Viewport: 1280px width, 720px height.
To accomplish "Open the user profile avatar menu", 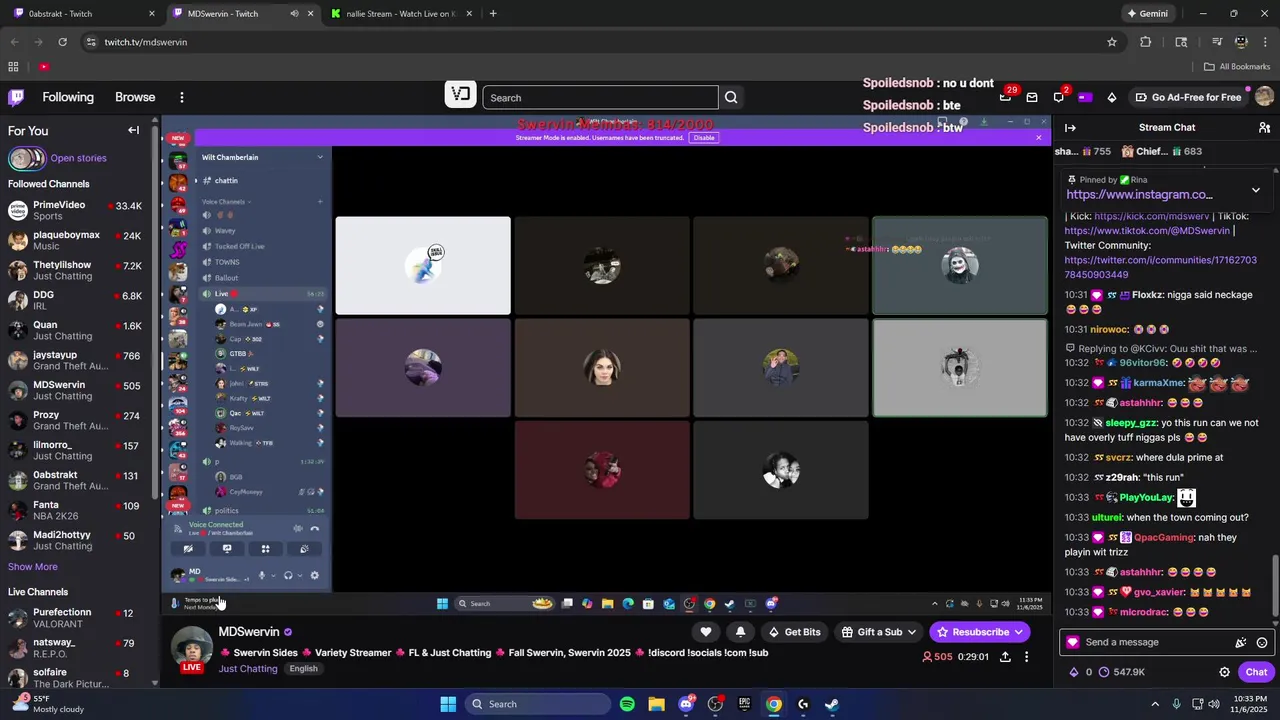I will (x=1264, y=97).
